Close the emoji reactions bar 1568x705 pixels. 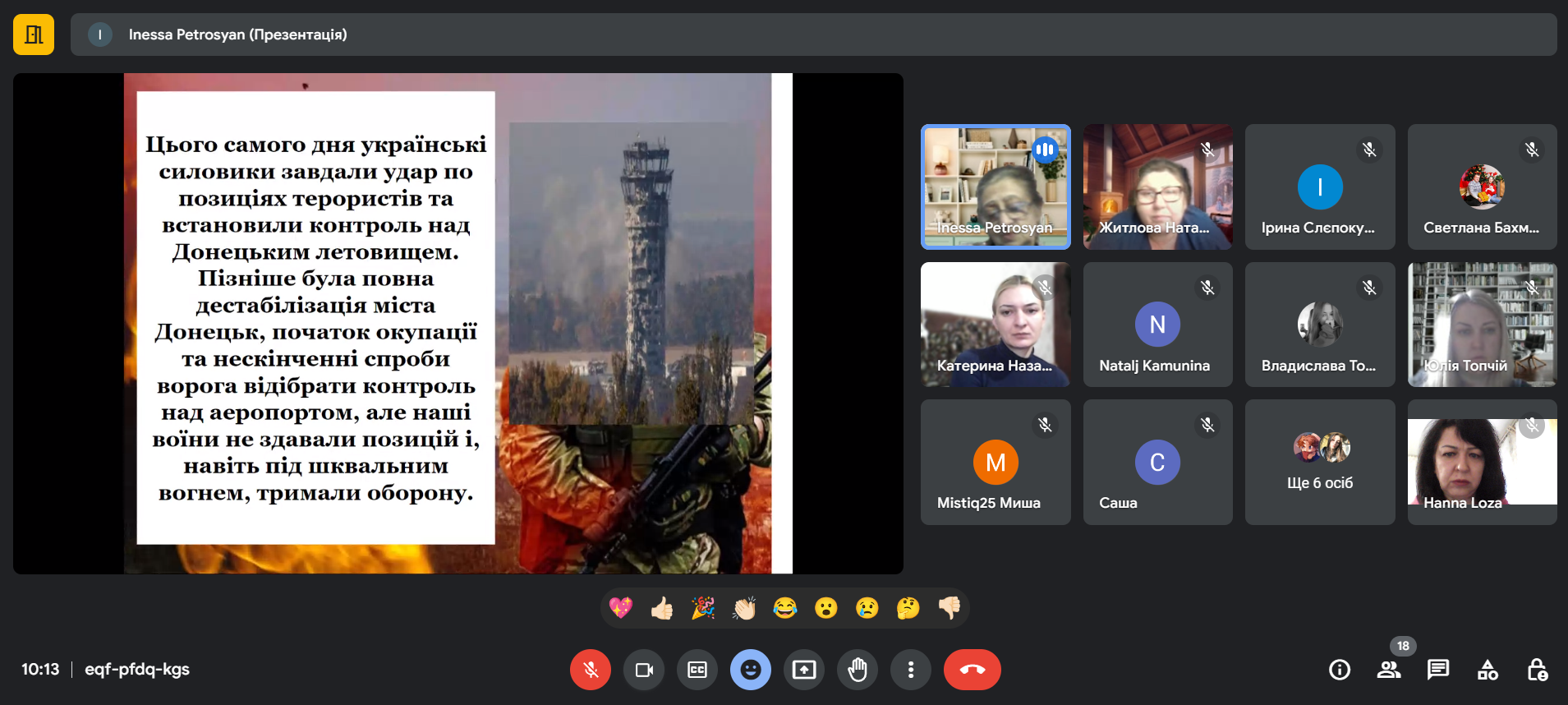pyautogui.click(x=750, y=670)
